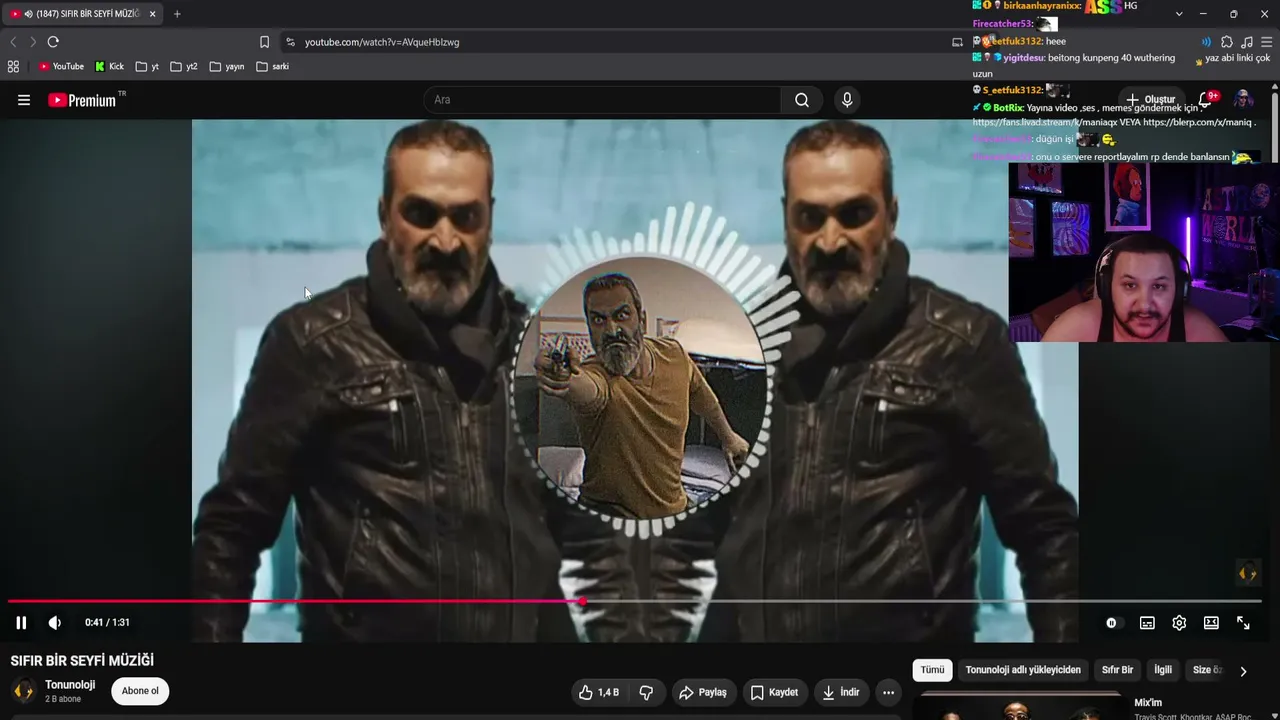The image size is (1280, 720).
Task: Go forward in the browser
Action: pyautogui.click(x=32, y=42)
